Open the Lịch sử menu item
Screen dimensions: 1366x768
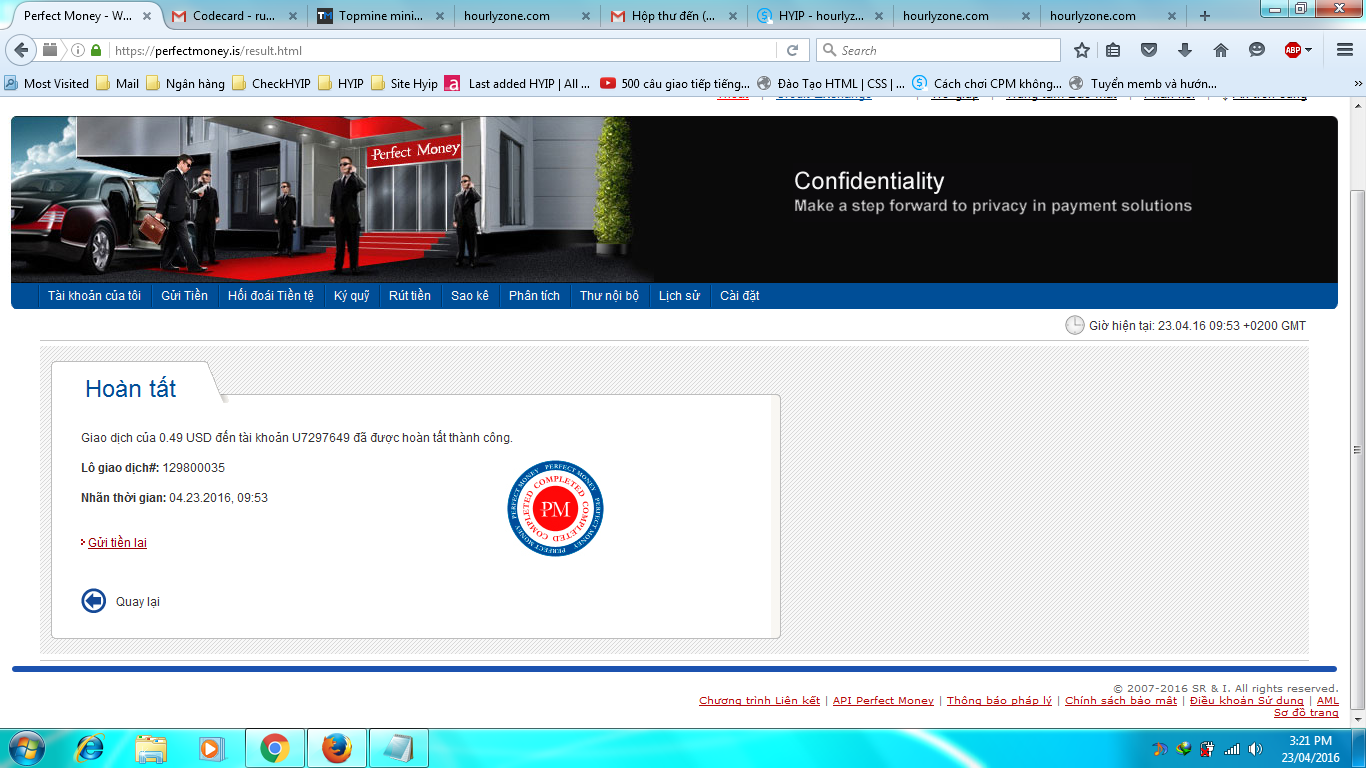pos(679,296)
